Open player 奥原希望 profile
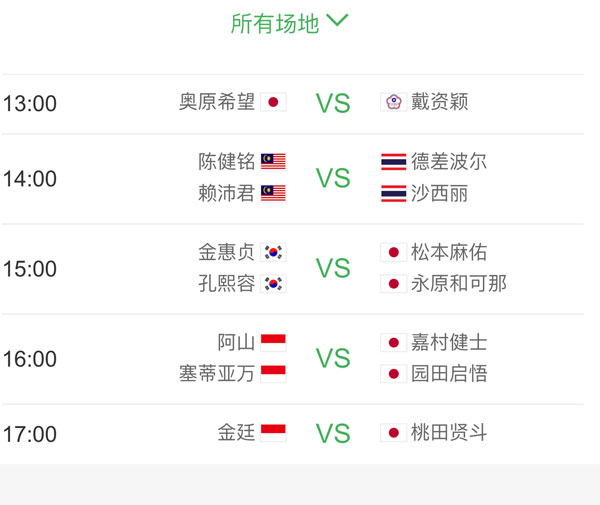This screenshot has height=505, width=600. pos(217,102)
